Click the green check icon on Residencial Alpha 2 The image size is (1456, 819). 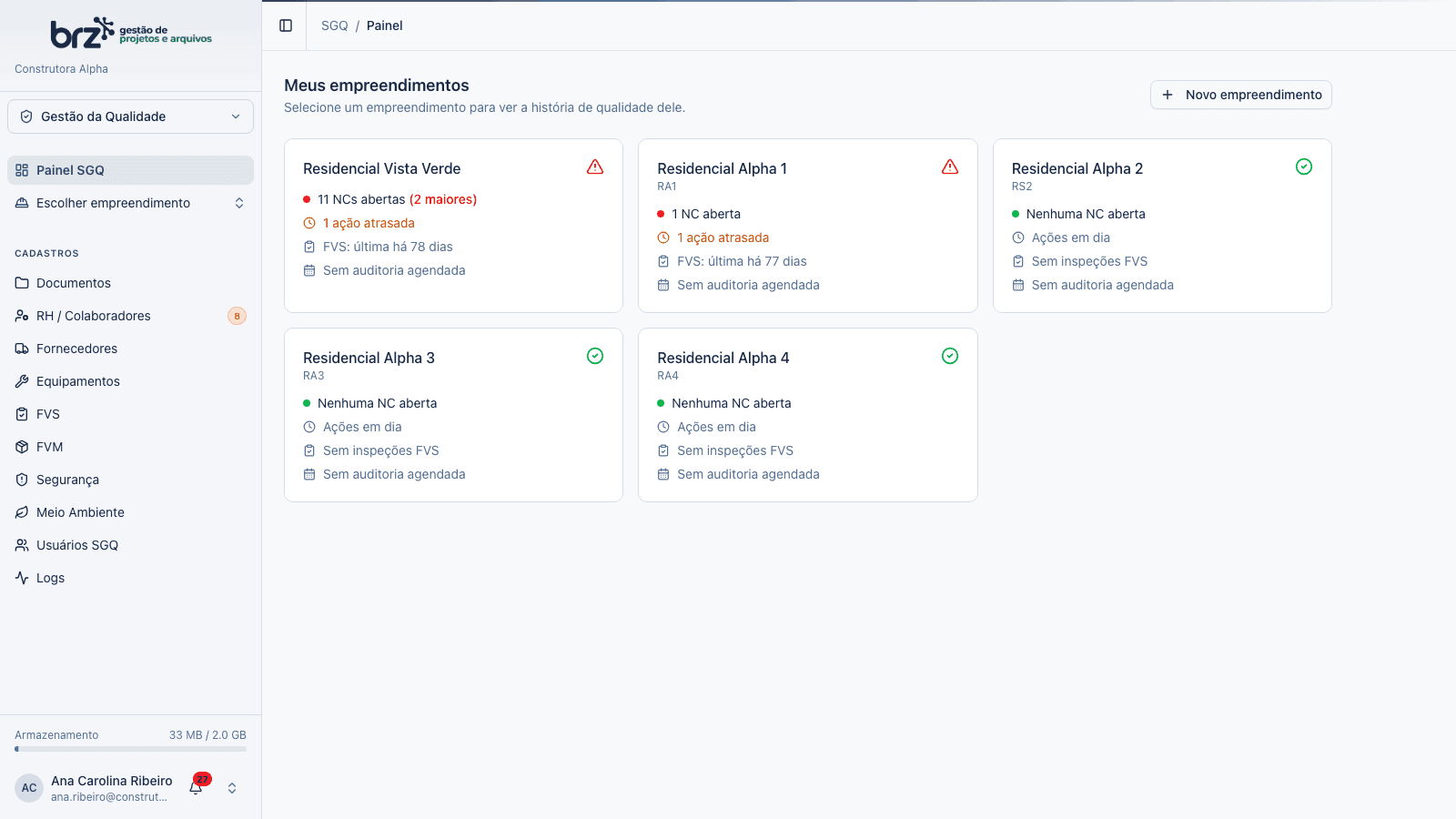pyautogui.click(x=1304, y=167)
